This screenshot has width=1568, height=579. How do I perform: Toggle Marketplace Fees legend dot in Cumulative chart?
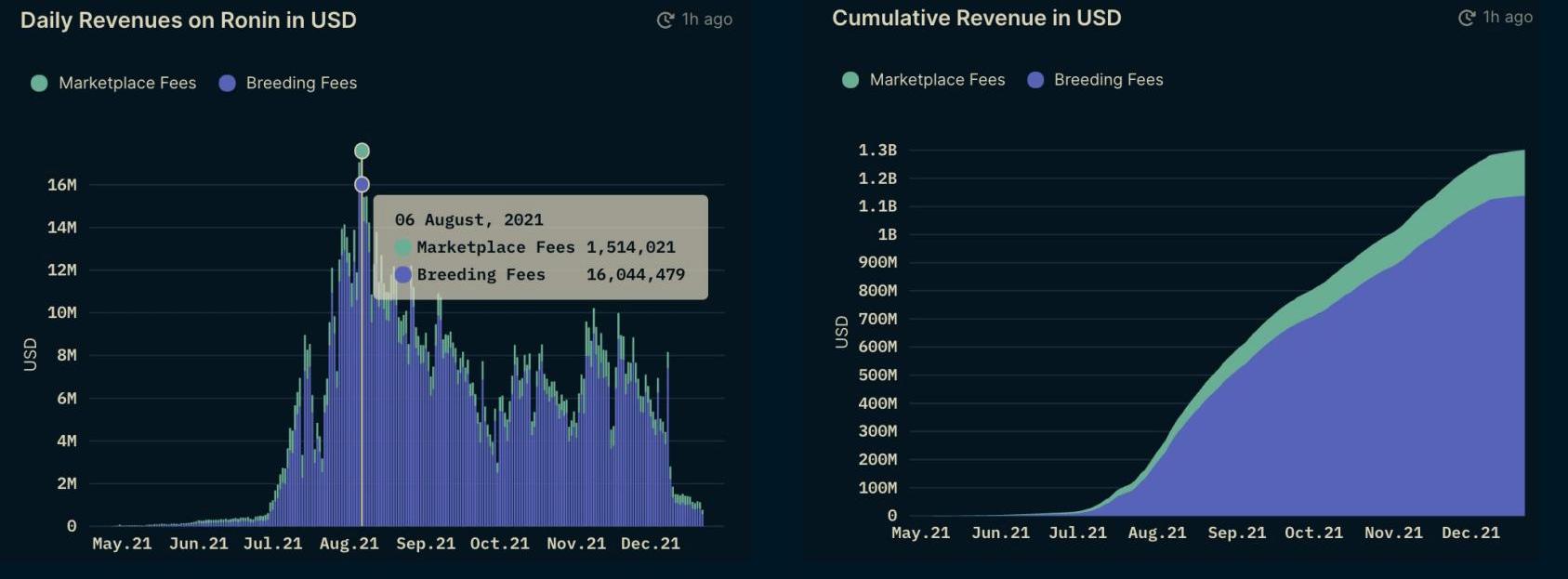pos(850,80)
